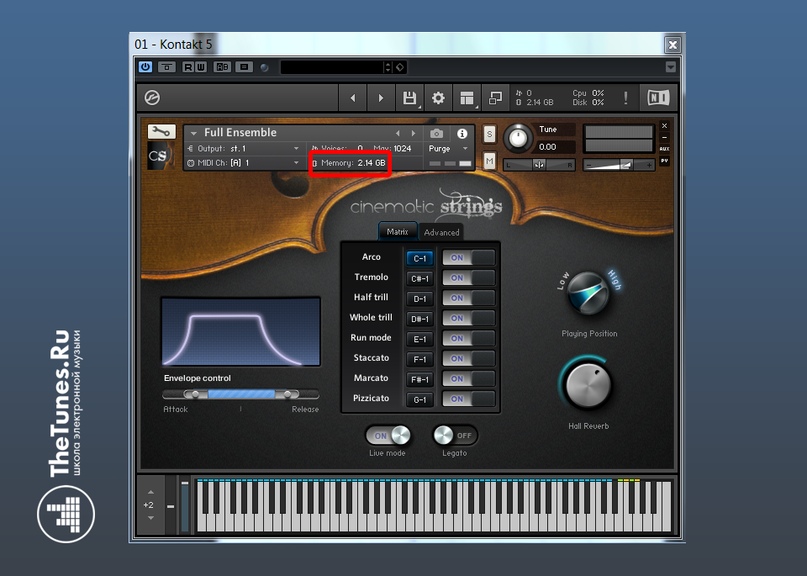The height and width of the screenshot is (576, 807).
Task: Click the A/B compare button
Action: tap(222, 67)
